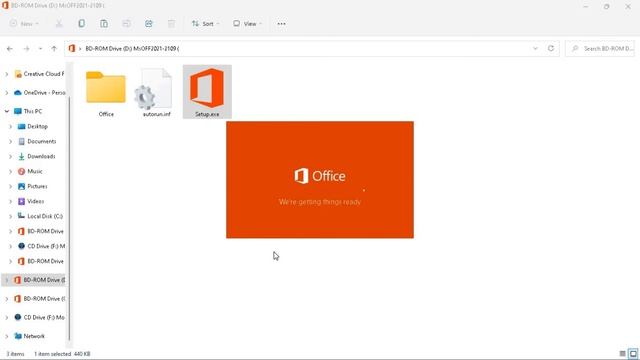This screenshot has width=640, height=360.
Task: Click the Office icon in address bar
Action: [x=72, y=49]
